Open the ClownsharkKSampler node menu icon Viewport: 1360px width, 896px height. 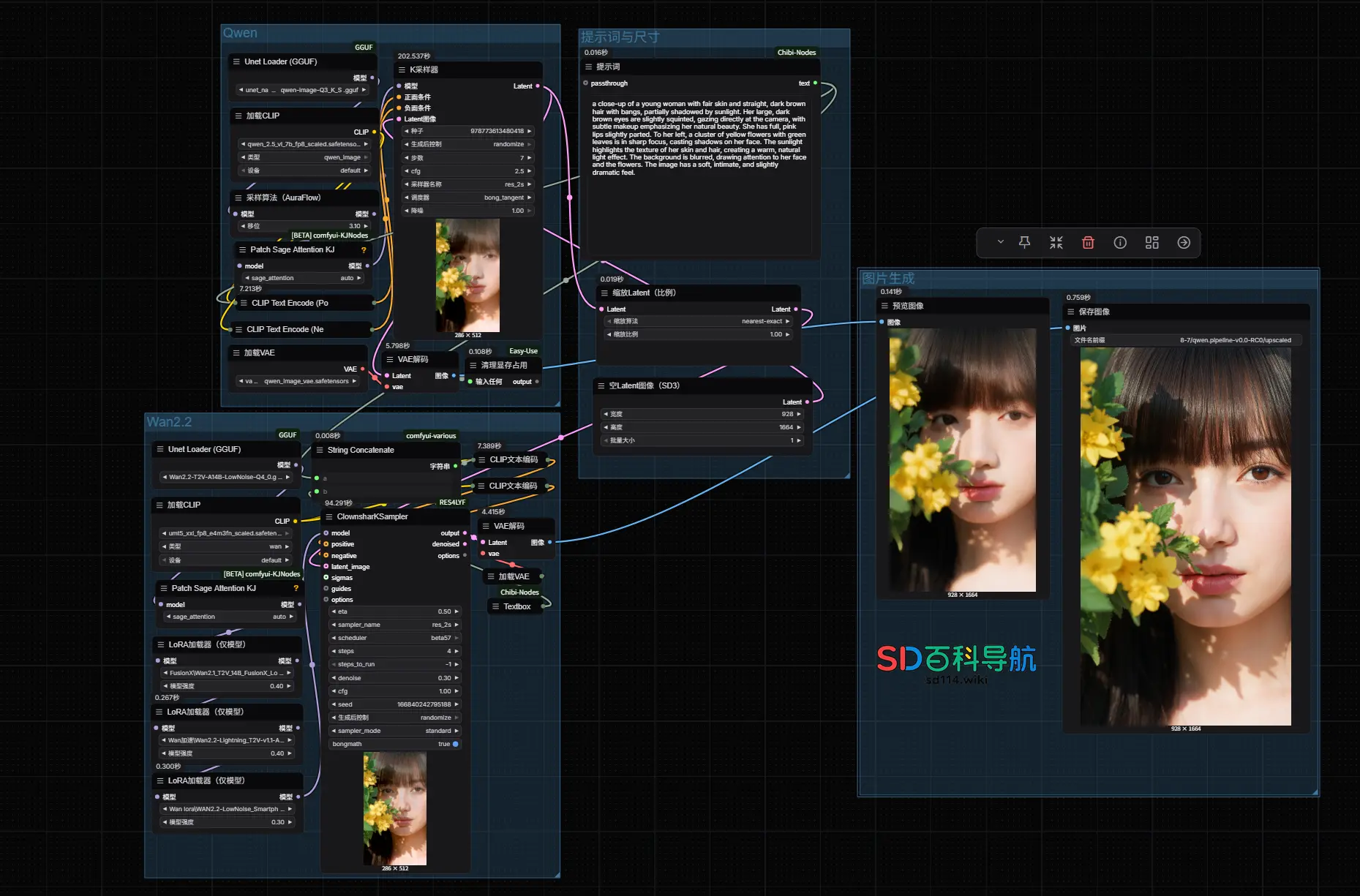329,517
